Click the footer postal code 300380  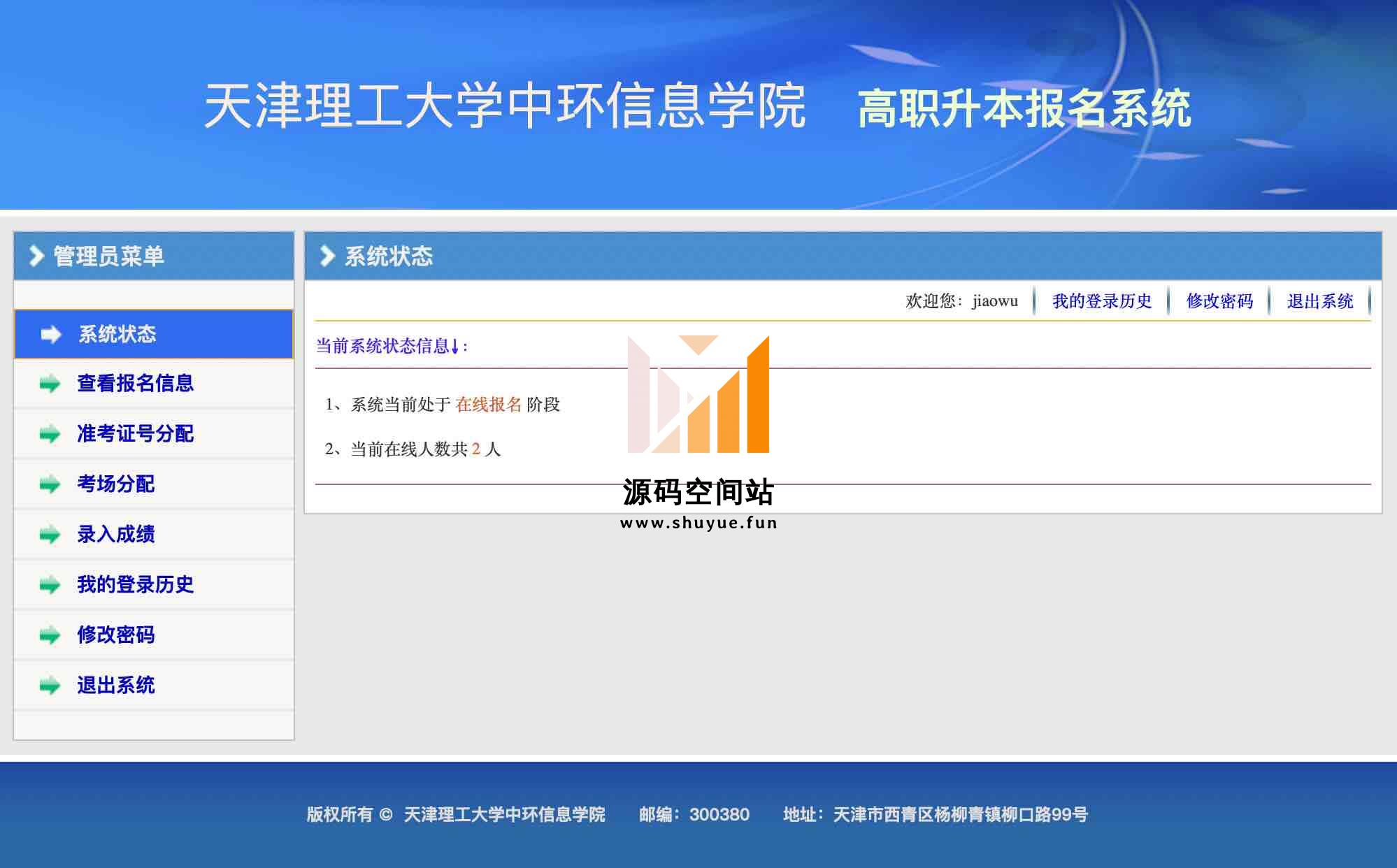719,815
